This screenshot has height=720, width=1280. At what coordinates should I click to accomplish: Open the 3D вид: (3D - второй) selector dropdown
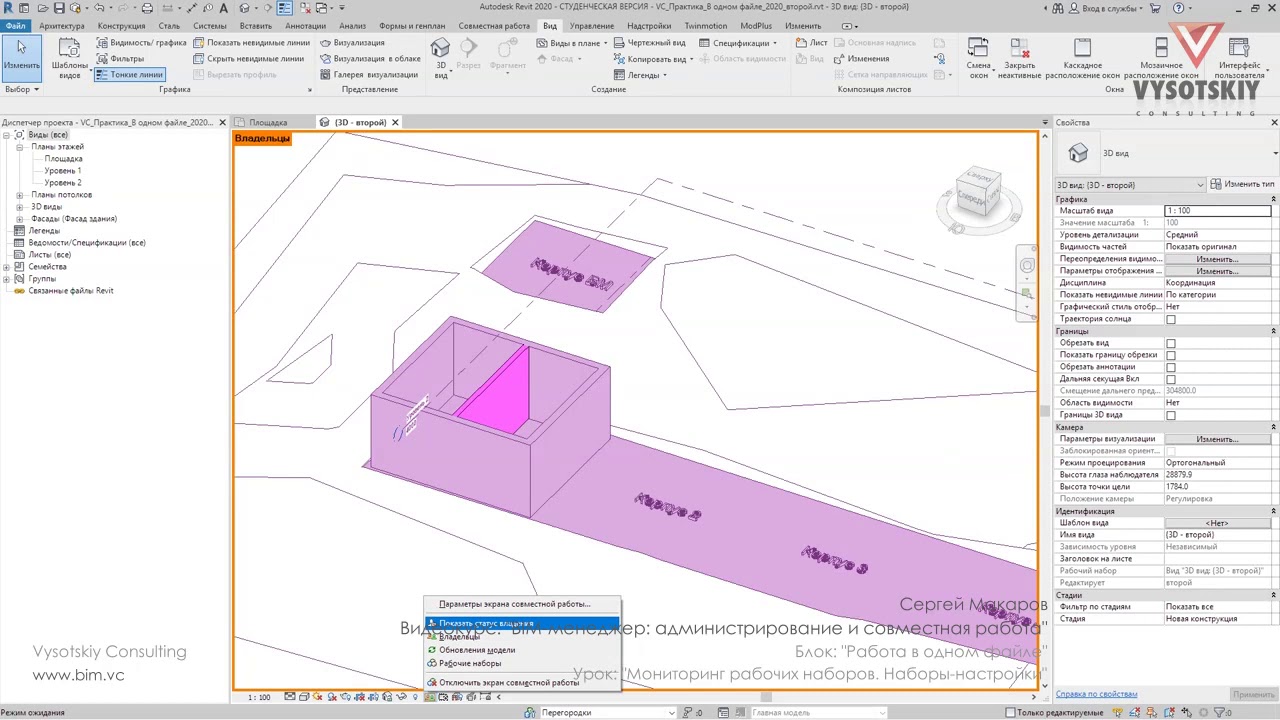tap(1131, 185)
